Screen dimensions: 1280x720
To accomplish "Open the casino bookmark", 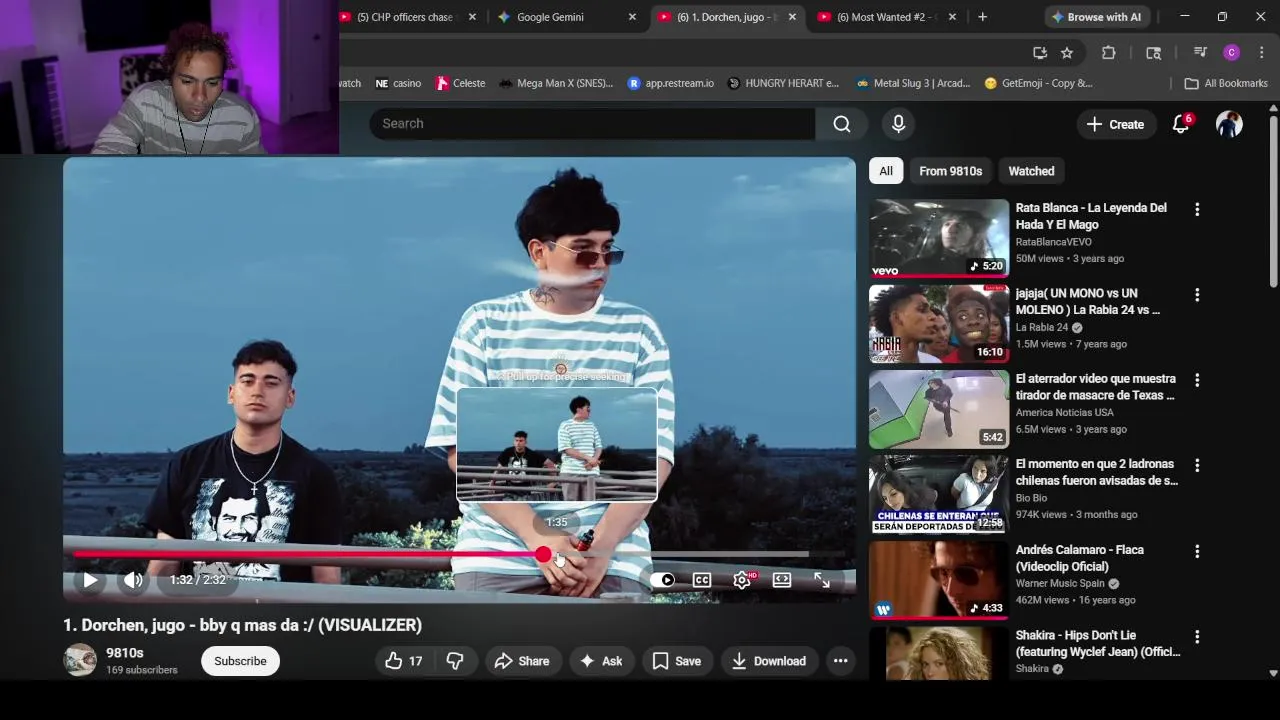I will click(398, 83).
